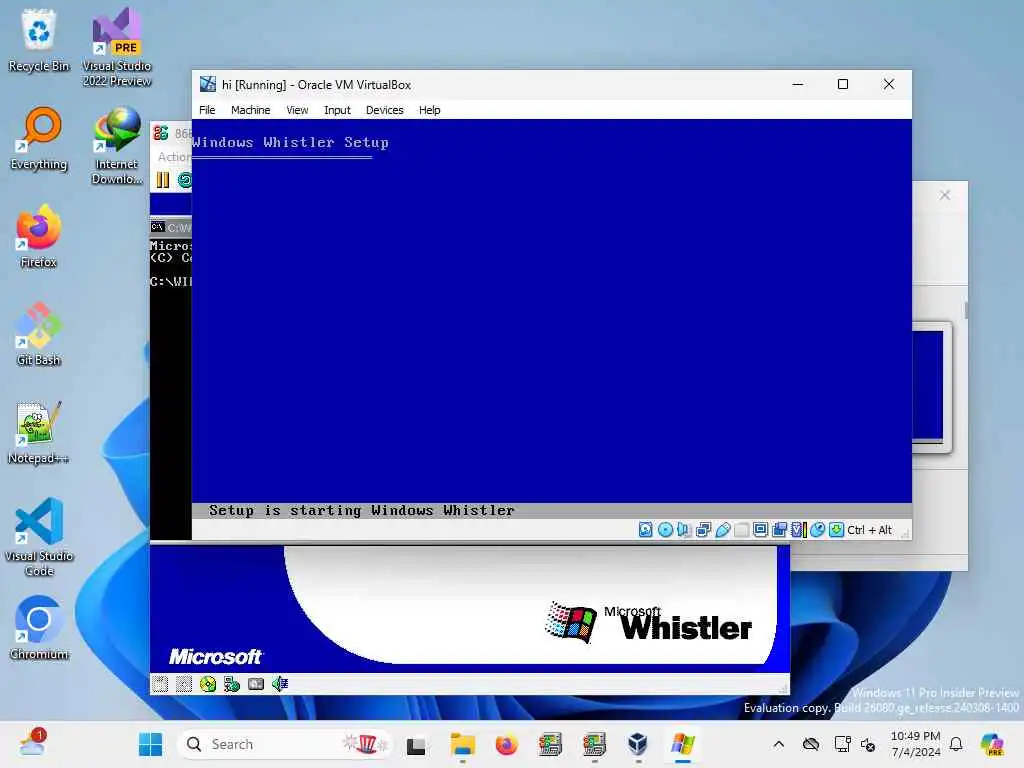Viewport: 1024px width, 768px height.
Task: Click the optical disk icon in VirtualBox status bar
Action: click(665, 530)
